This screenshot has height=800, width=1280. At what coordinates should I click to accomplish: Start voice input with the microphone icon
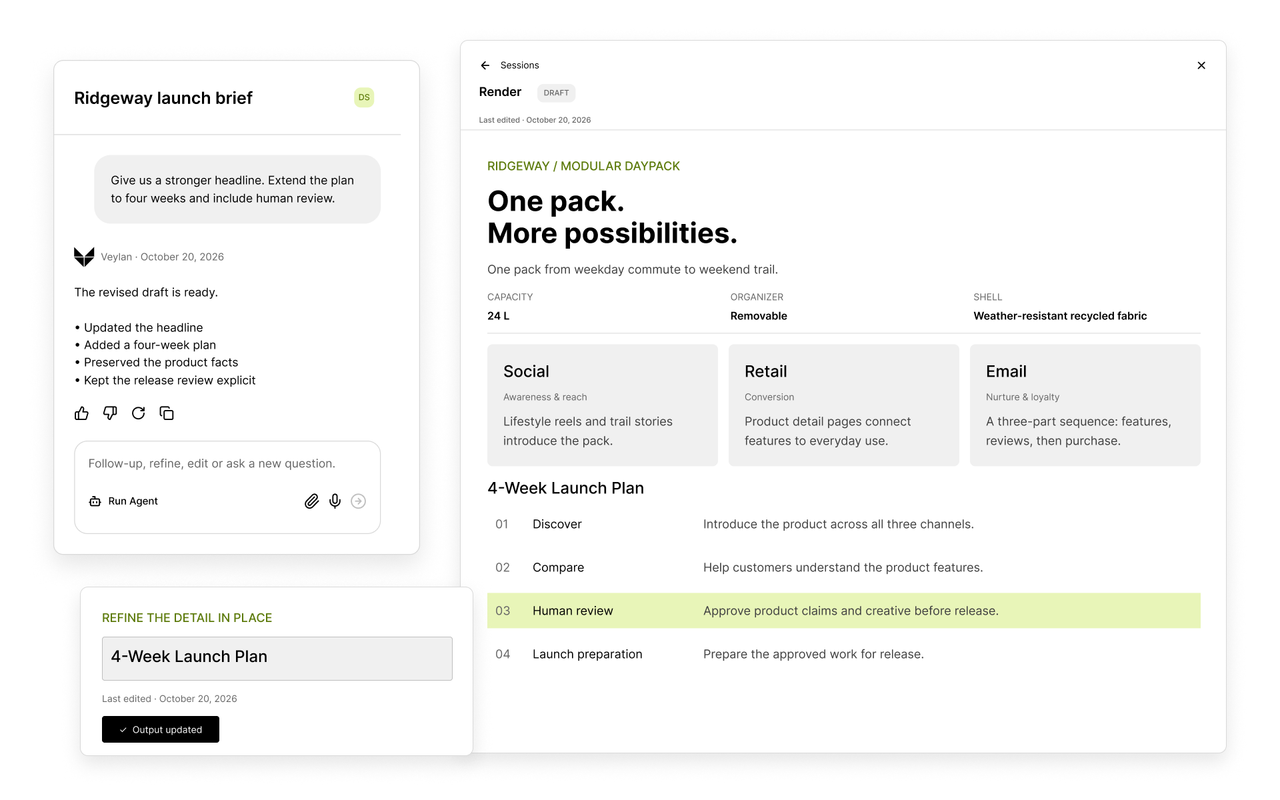tap(335, 501)
